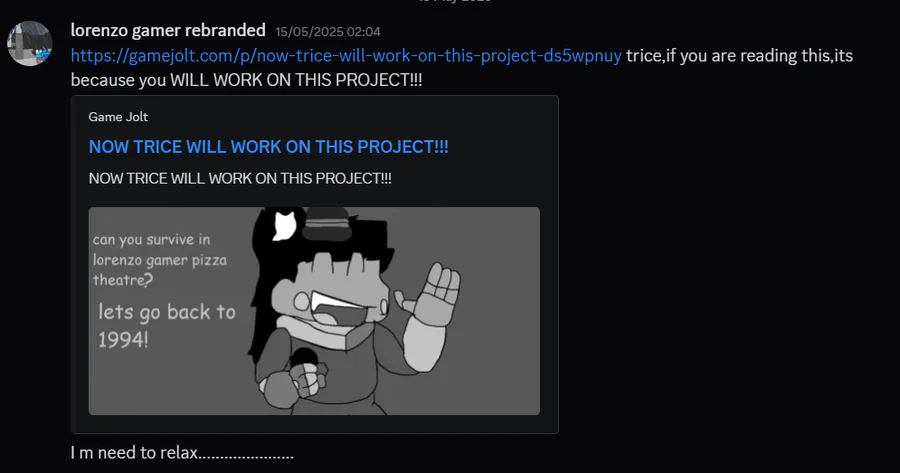This screenshot has width=900, height=473.
Task: Click the can you survive caption in image
Action: (160, 260)
